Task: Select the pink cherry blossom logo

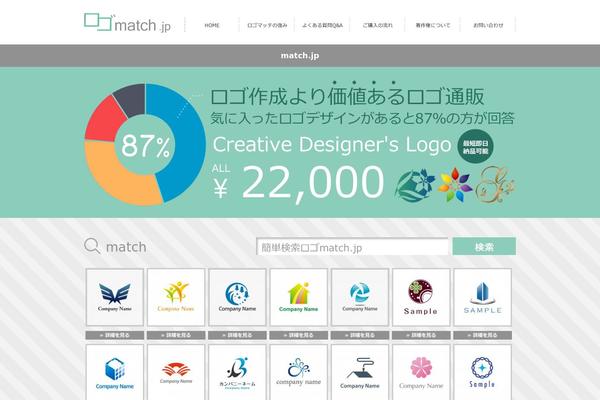Action: click(421, 372)
